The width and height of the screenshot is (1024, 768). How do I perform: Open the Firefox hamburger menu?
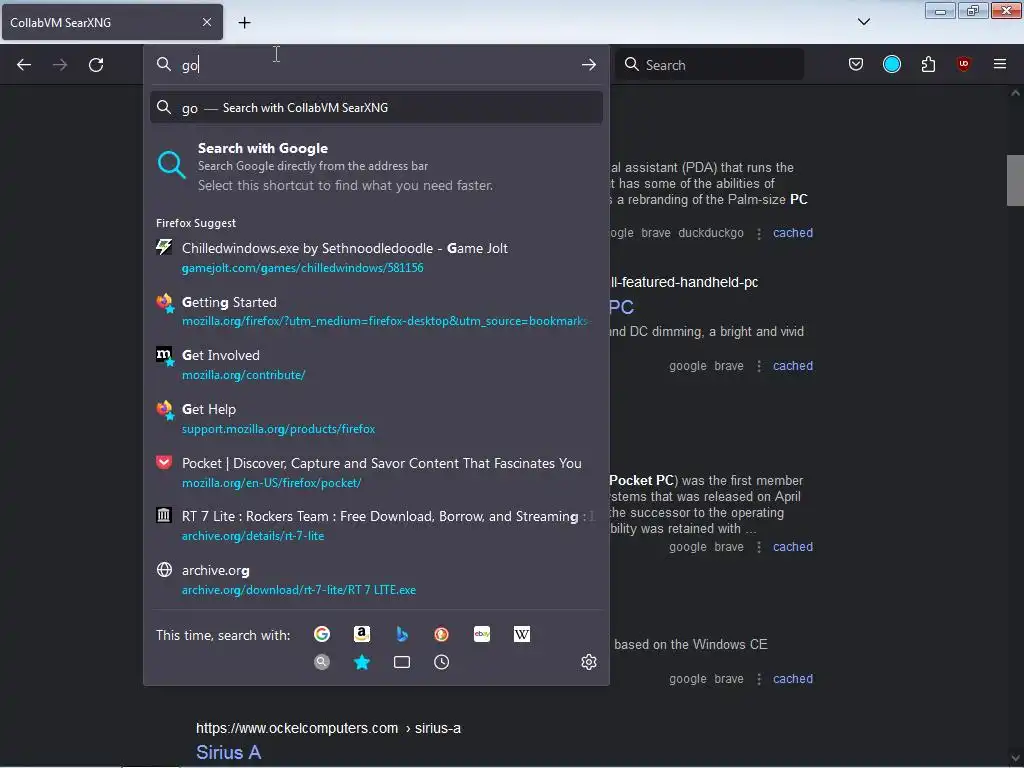[999, 64]
